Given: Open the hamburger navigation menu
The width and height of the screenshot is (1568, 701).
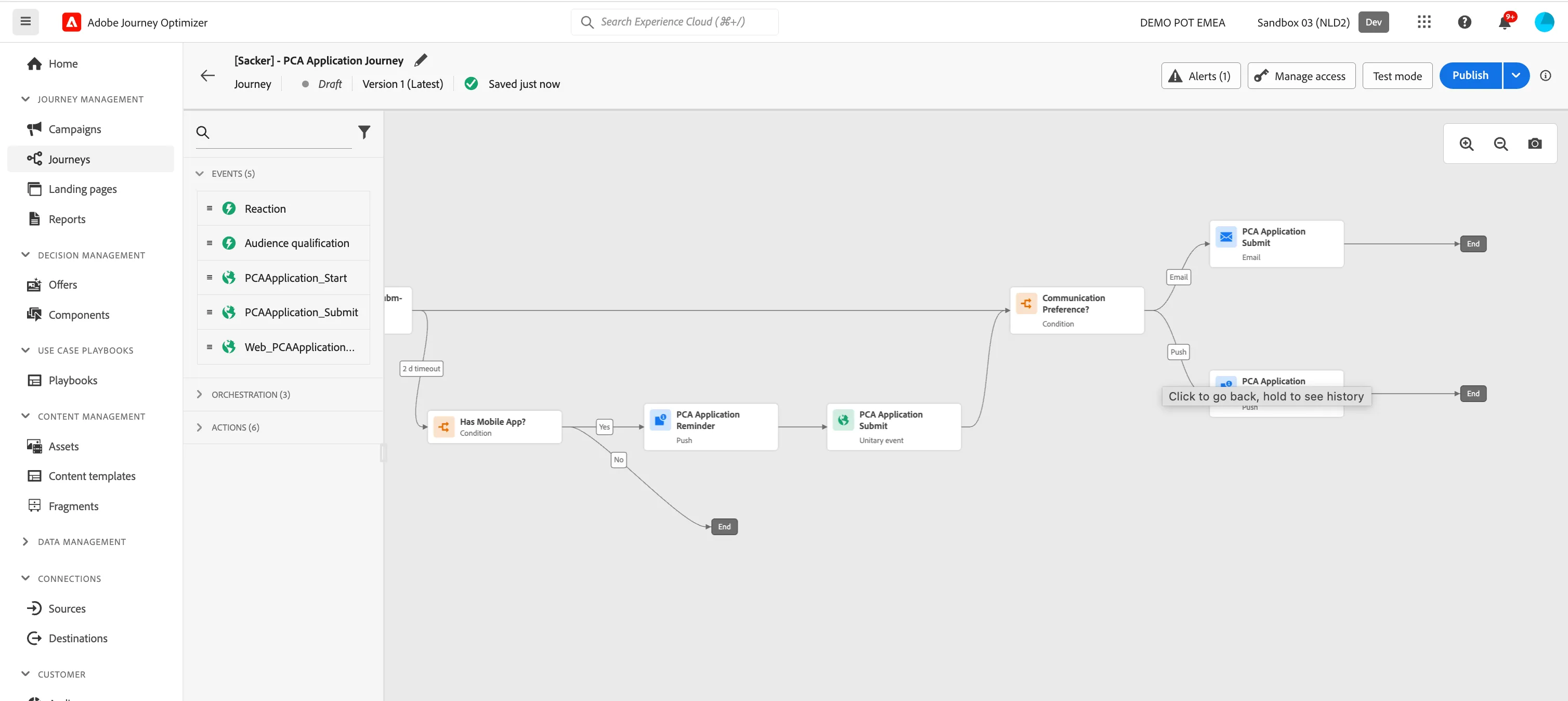Looking at the screenshot, I should 25,22.
